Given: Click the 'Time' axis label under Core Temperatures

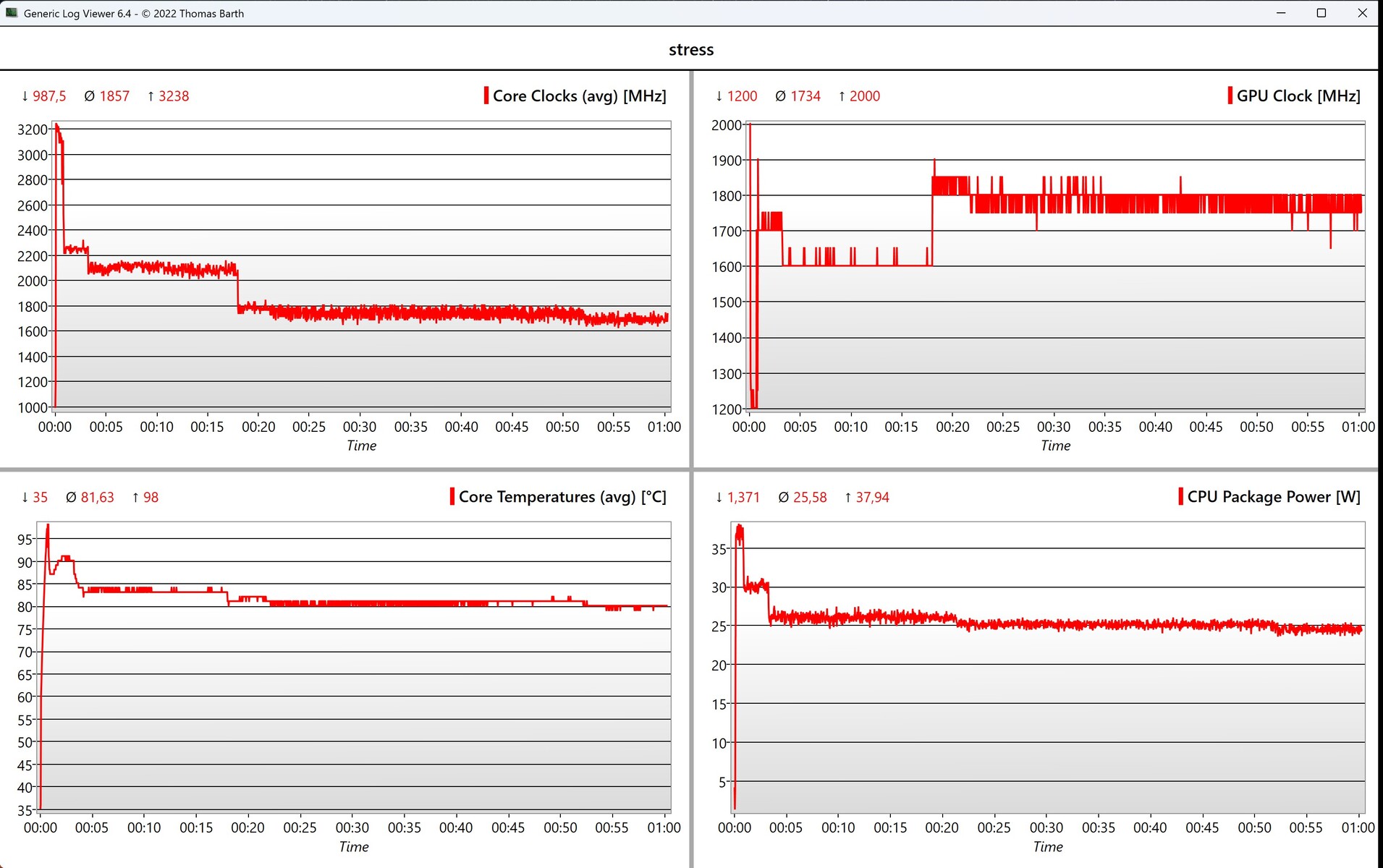Looking at the screenshot, I should pyautogui.click(x=354, y=846).
